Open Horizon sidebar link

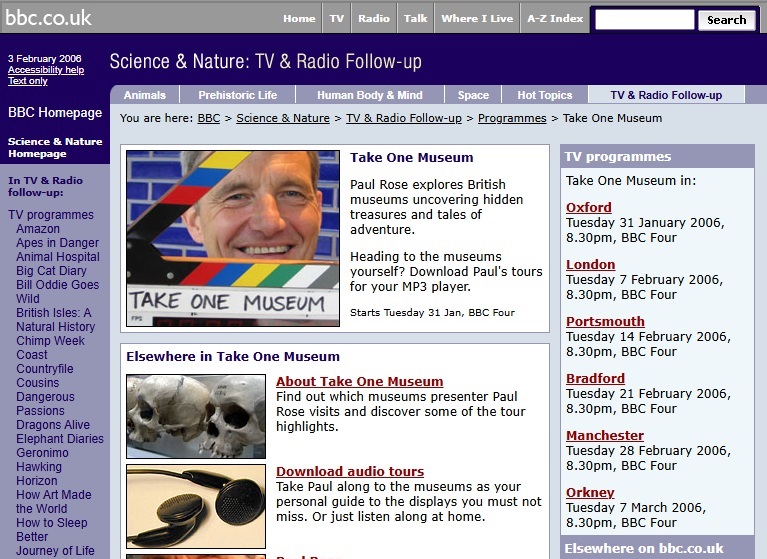(37, 481)
